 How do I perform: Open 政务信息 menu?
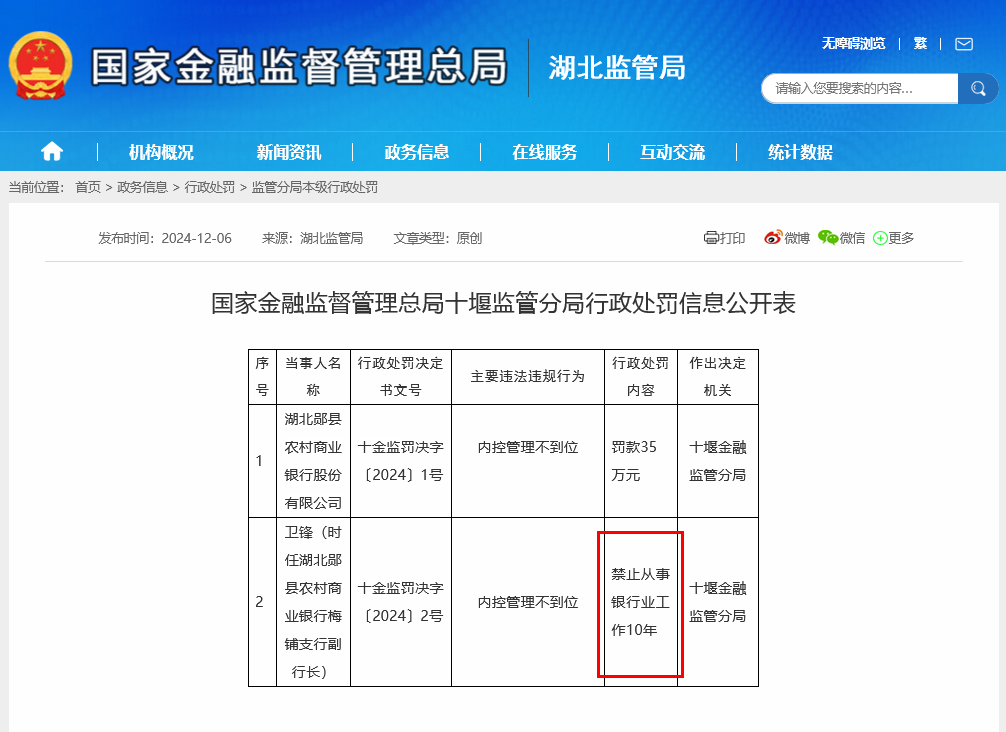[416, 152]
